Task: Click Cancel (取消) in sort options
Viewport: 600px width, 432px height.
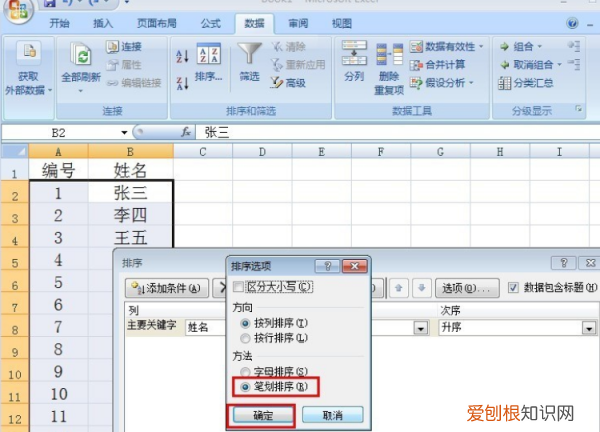Action: [333, 415]
